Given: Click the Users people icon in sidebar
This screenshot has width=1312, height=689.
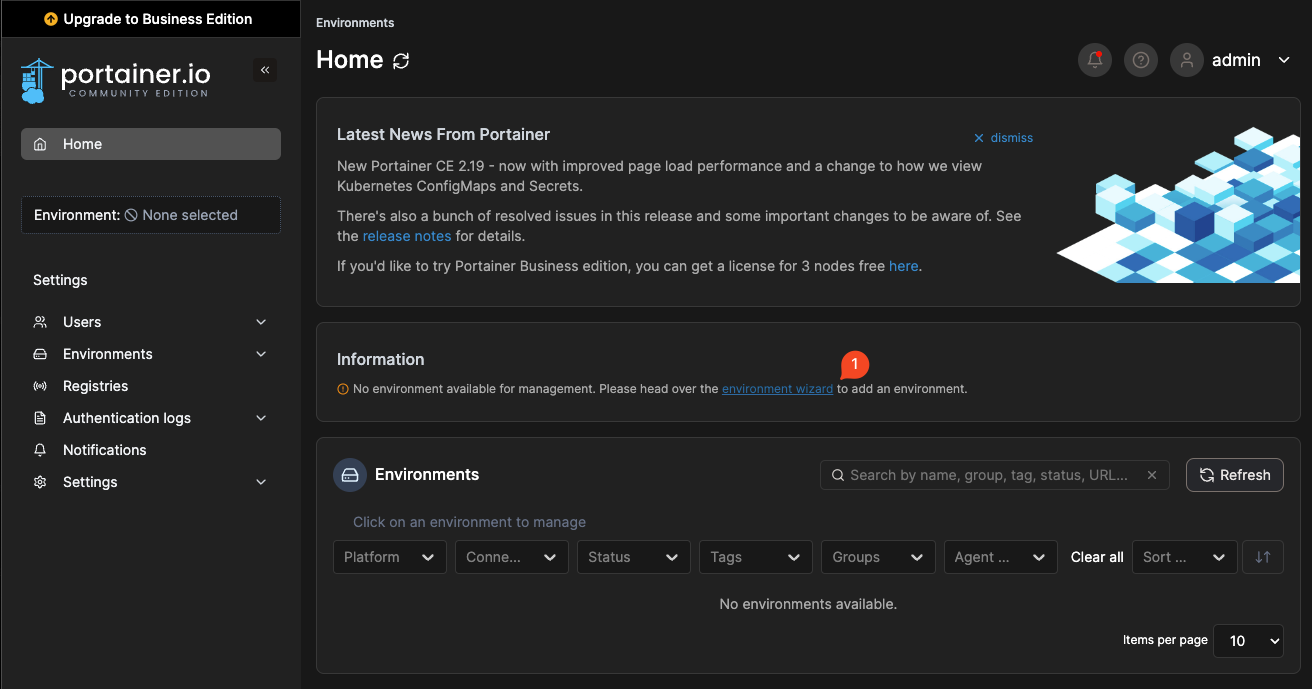Looking at the screenshot, I should pyautogui.click(x=40, y=322).
